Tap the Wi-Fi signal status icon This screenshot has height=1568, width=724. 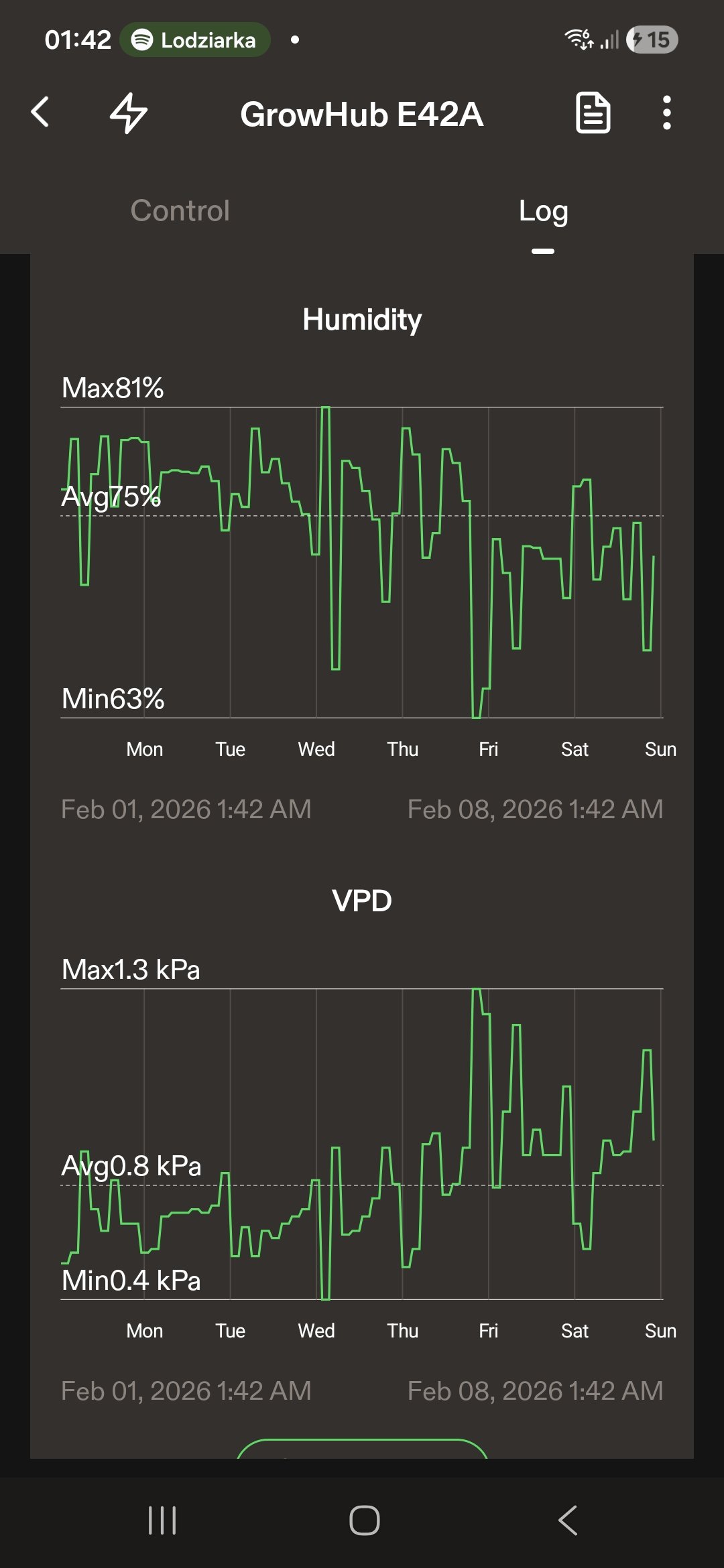(x=579, y=40)
